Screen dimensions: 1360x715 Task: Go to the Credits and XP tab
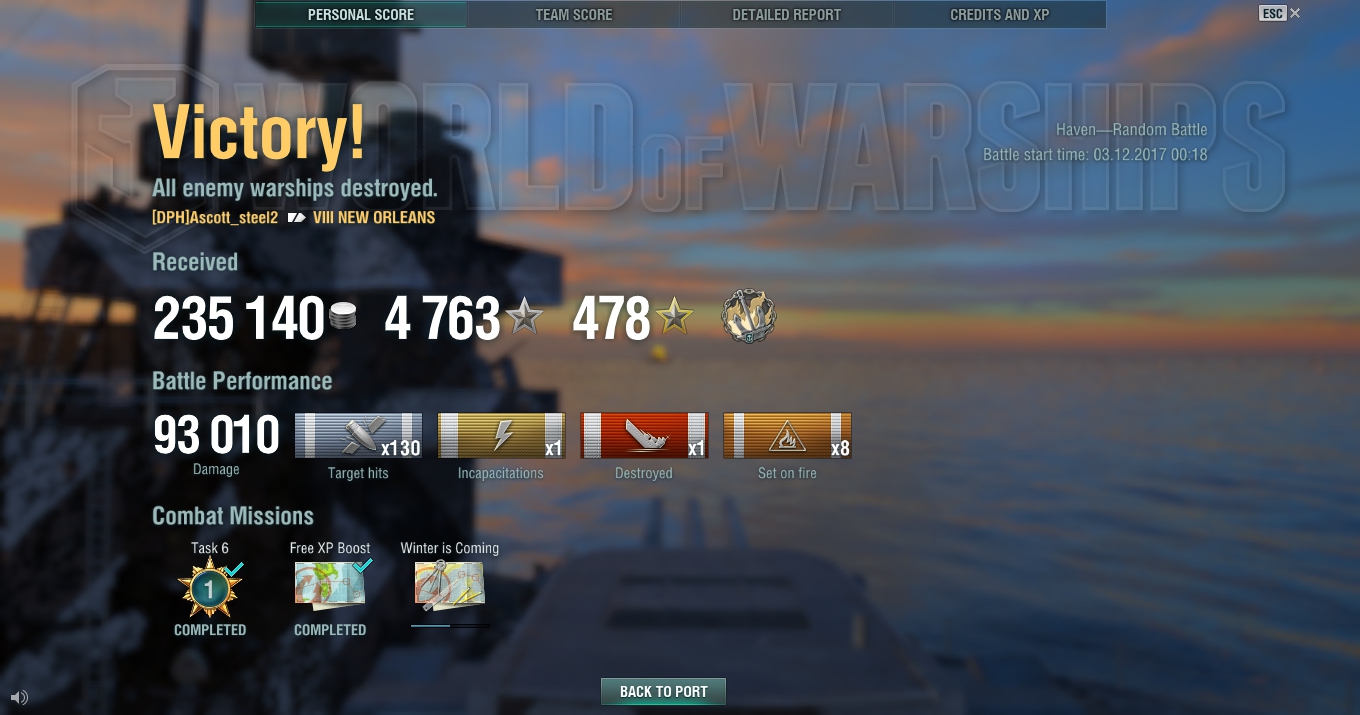(1000, 15)
